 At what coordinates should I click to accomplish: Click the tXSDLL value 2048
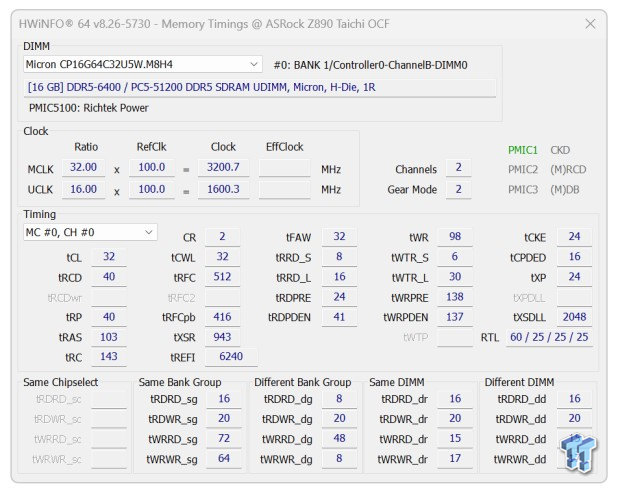point(575,317)
